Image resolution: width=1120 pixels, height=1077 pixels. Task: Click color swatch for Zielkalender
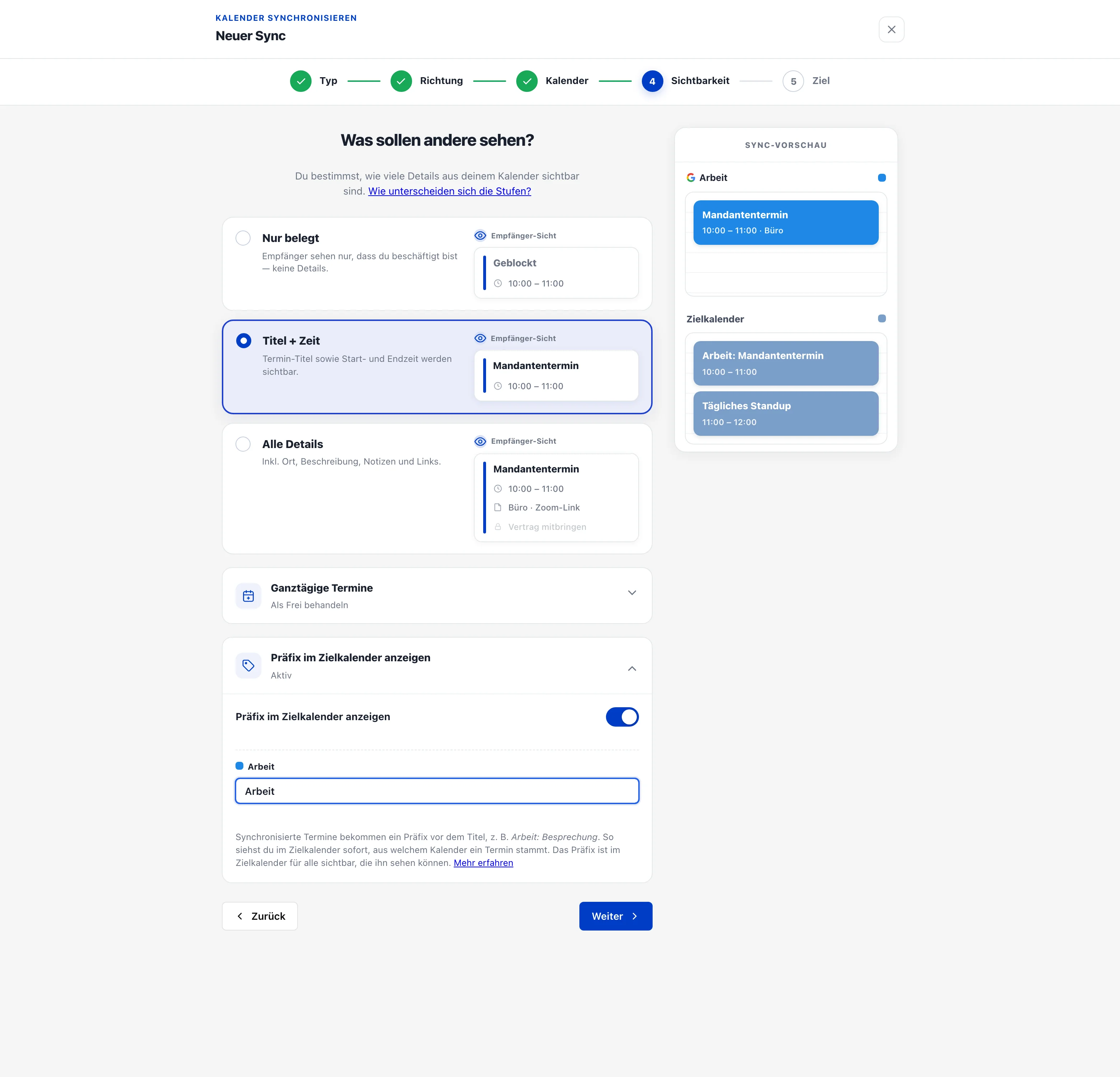pyautogui.click(x=882, y=319)
